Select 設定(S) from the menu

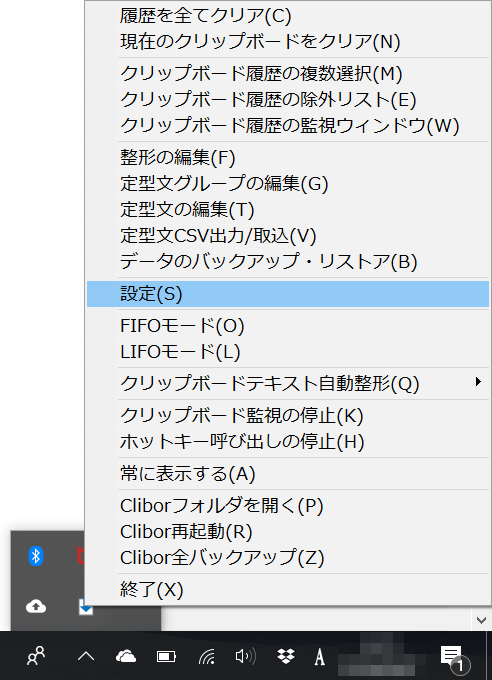[288, 294]
